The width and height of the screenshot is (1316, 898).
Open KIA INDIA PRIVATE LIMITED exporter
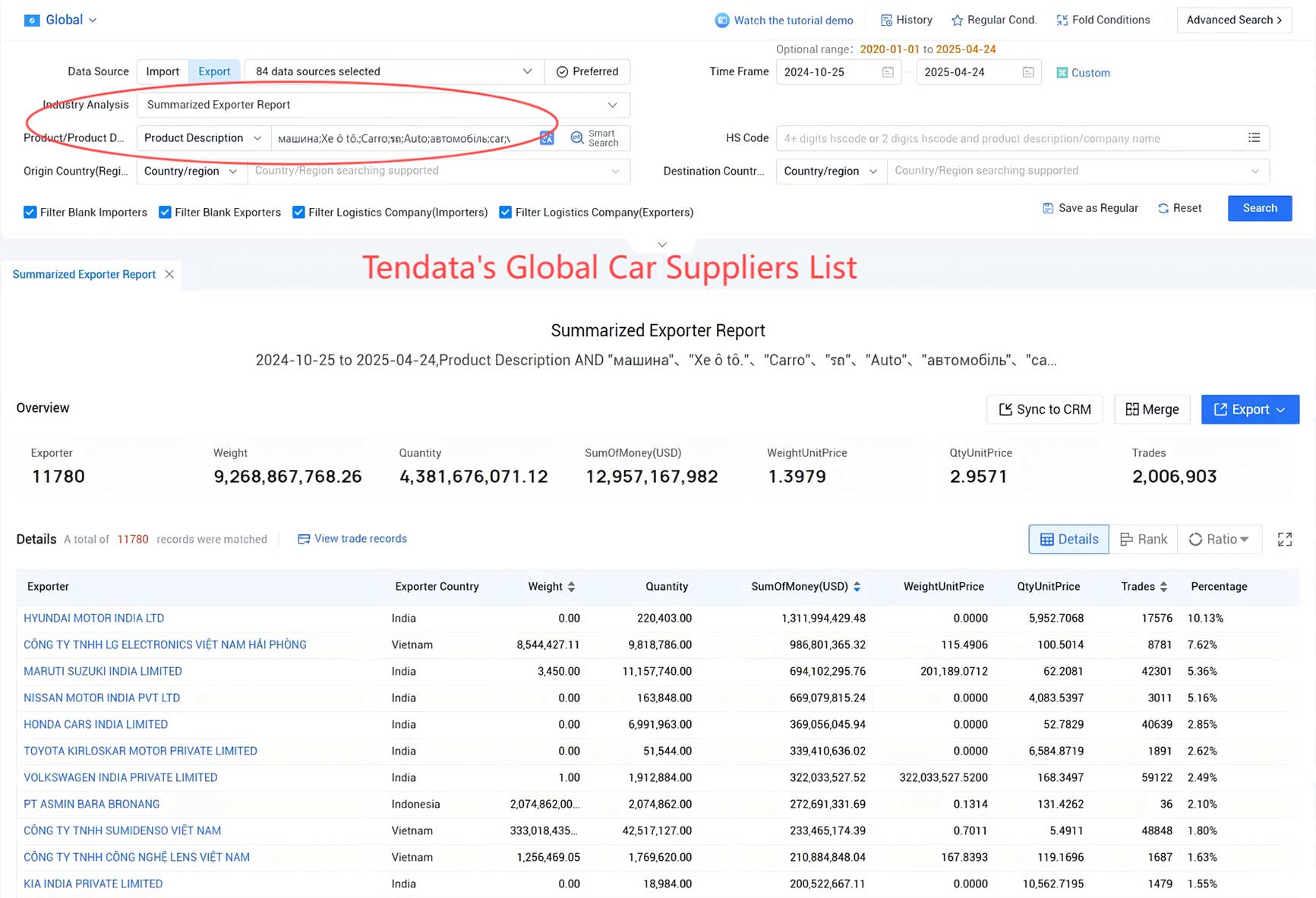[x=93, y=884]
